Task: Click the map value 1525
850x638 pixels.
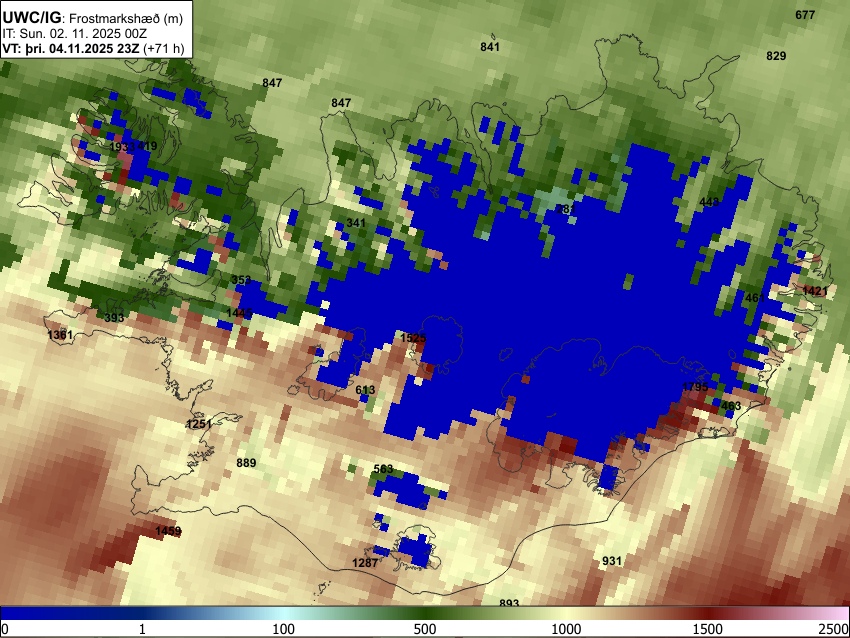Action: coord(413,338)
